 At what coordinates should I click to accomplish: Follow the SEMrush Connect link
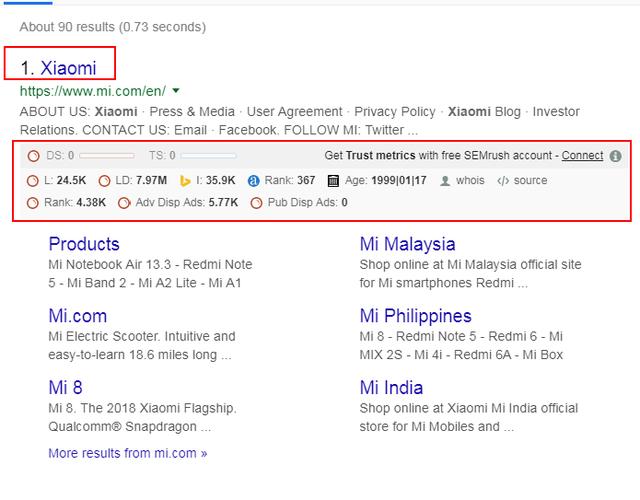[582, 156]
